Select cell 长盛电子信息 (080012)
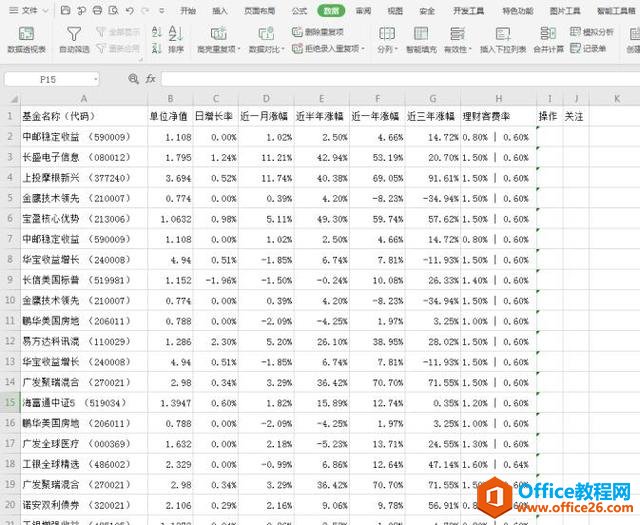 [x=84, y=157]
